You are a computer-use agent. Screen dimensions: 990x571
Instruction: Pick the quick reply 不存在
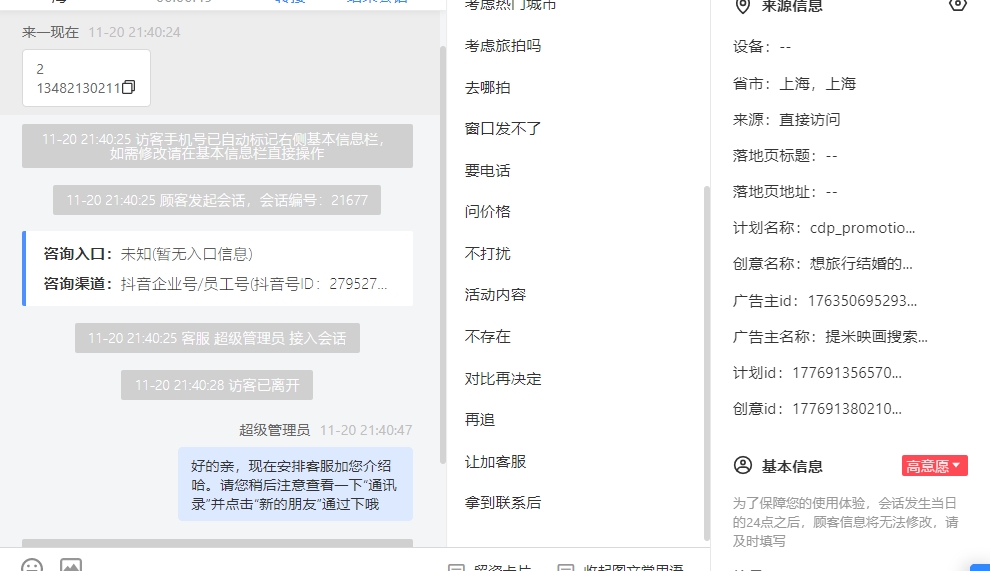point(487,337)
